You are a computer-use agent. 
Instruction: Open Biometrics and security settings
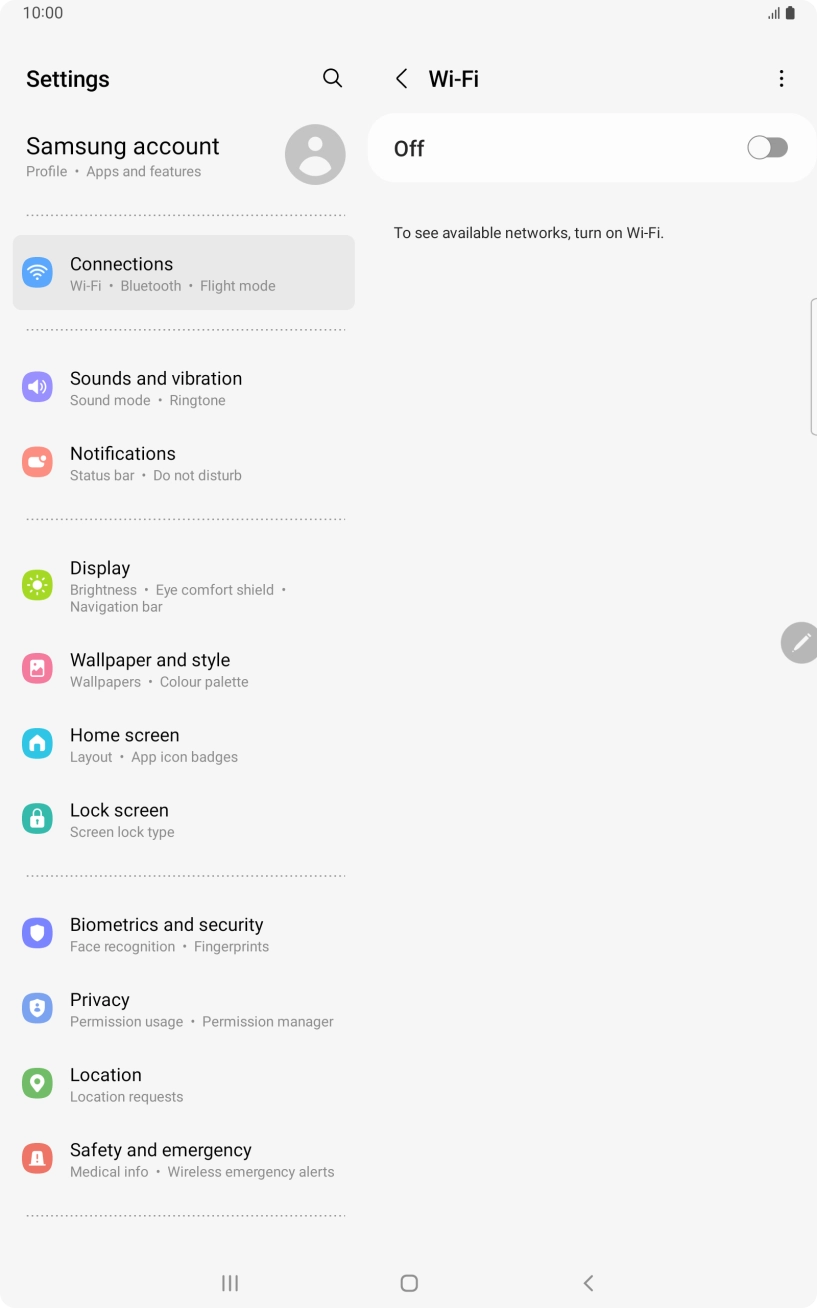point(184,934)
